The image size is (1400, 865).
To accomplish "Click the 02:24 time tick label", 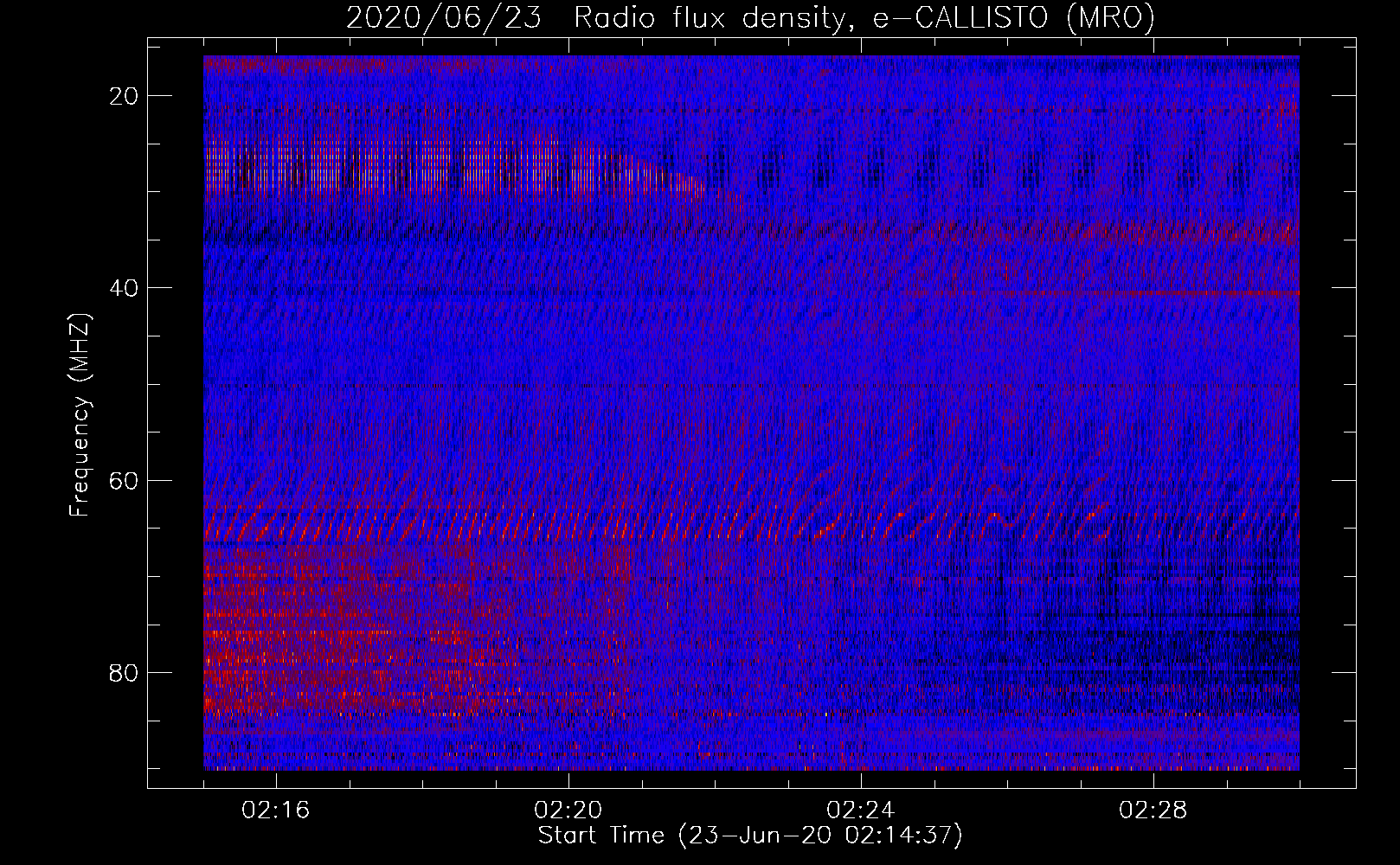I will [861, 811].
